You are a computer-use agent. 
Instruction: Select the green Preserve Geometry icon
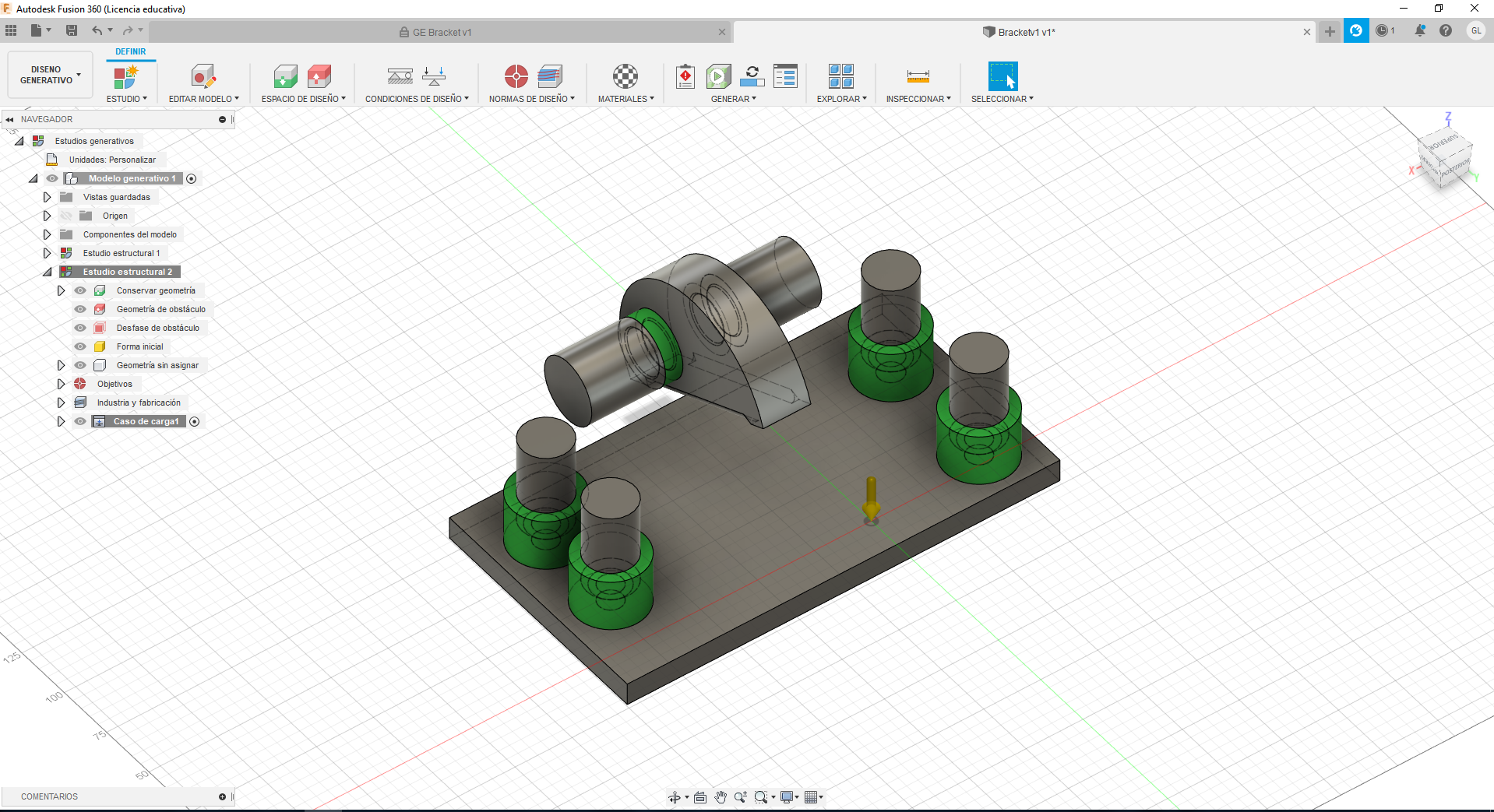click(x=285, y=76)
